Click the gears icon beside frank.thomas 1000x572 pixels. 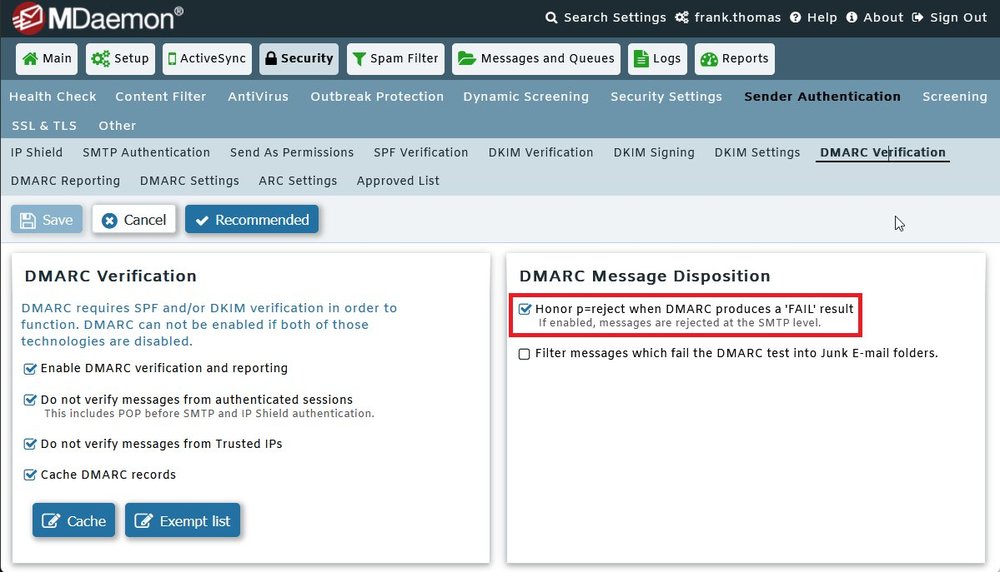(x=682, y=18)
